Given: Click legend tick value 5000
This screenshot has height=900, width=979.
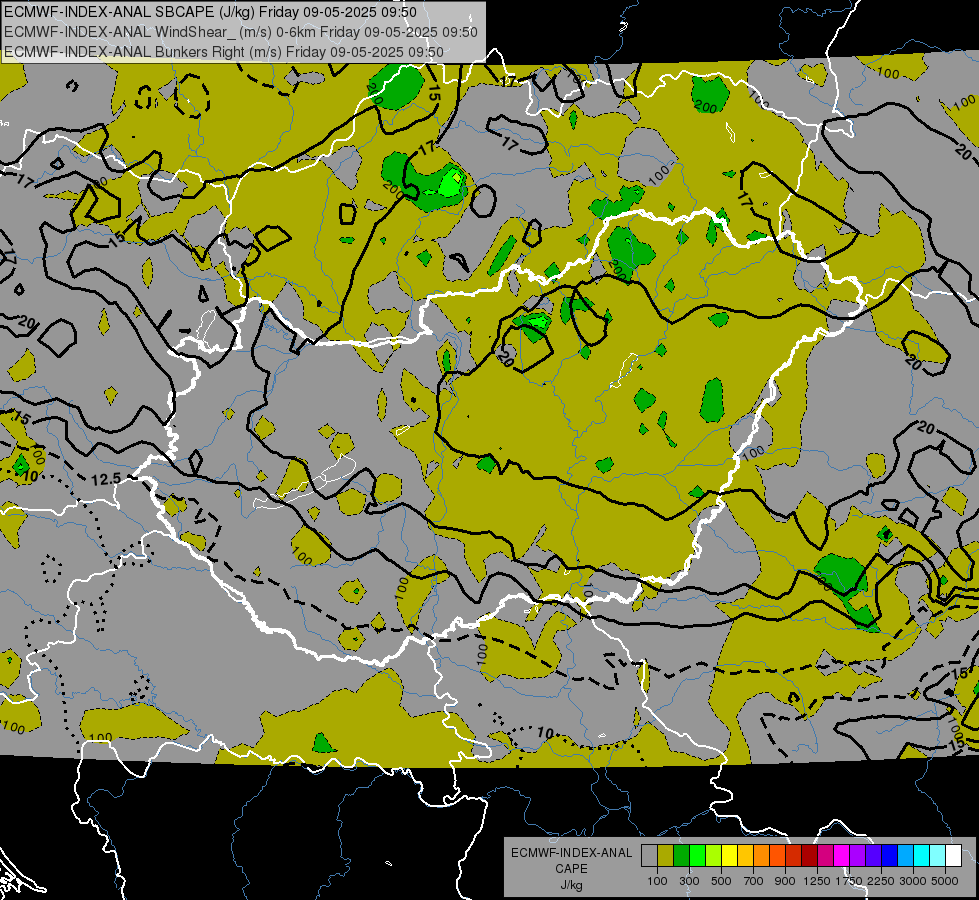Looking at the screenshot, I should (945, 881).
